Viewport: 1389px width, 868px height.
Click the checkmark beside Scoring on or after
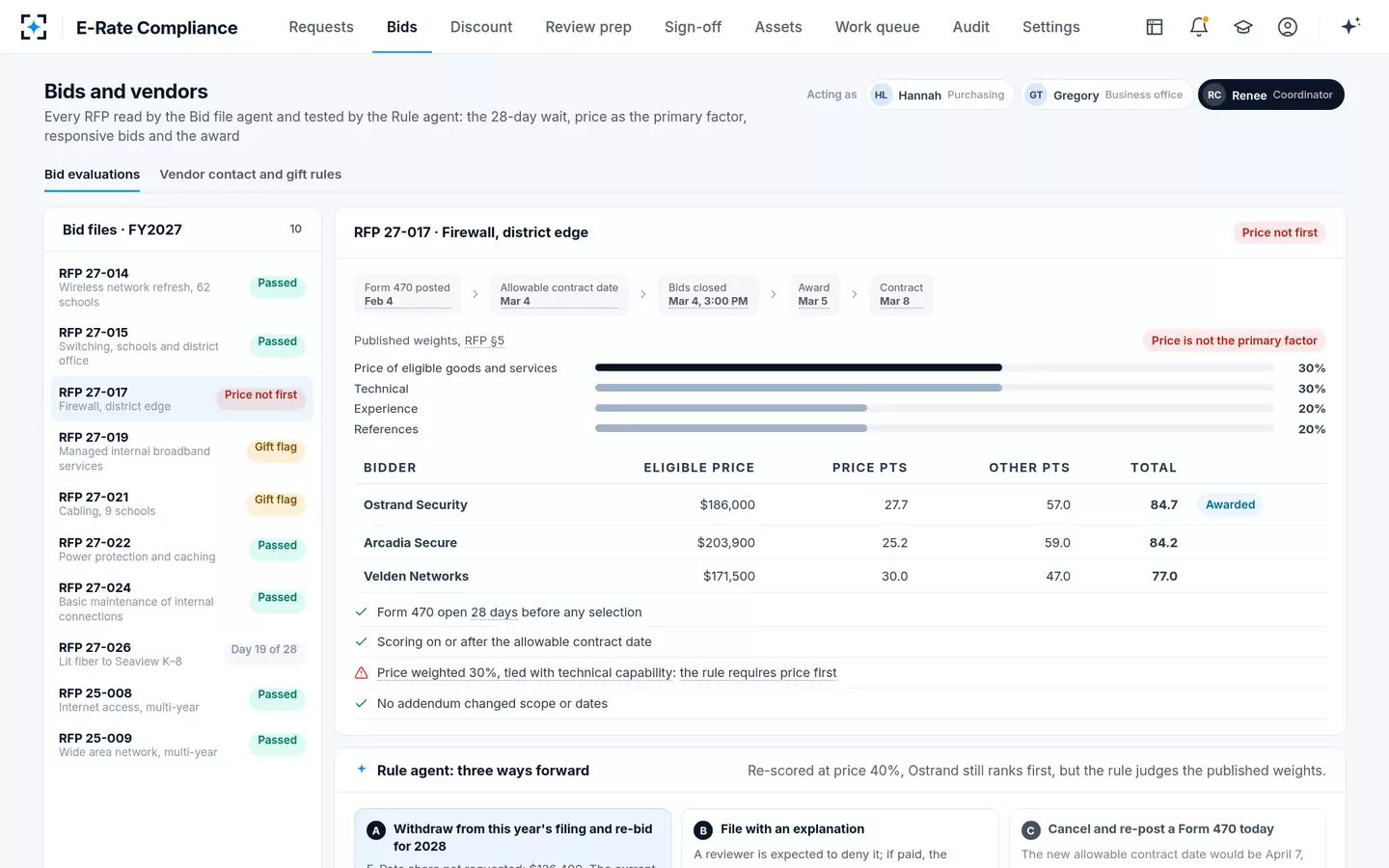(x=362, y=642)
